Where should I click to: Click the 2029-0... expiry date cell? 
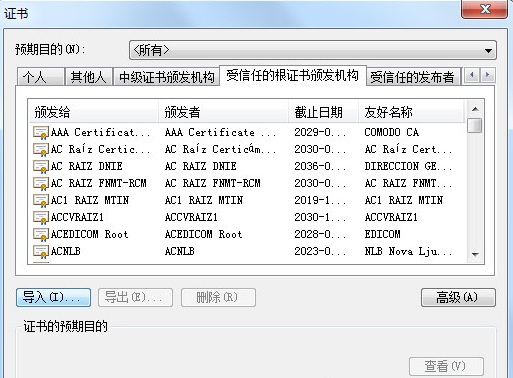(320, 133)
